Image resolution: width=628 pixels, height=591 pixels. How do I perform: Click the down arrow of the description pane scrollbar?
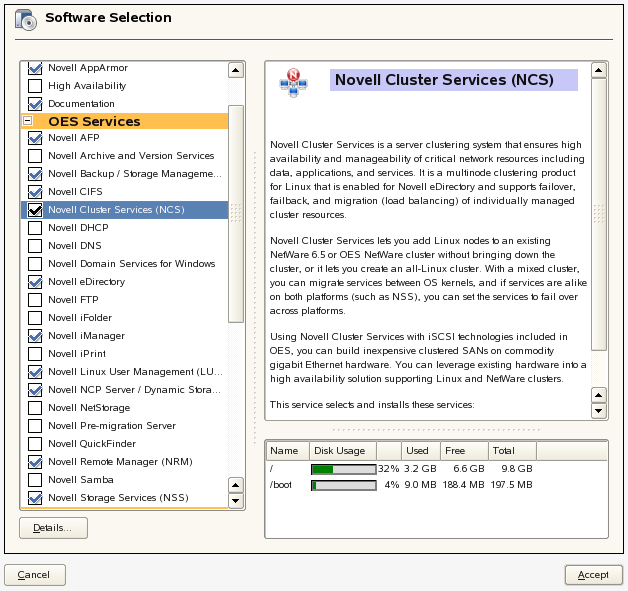coord(599,411)
